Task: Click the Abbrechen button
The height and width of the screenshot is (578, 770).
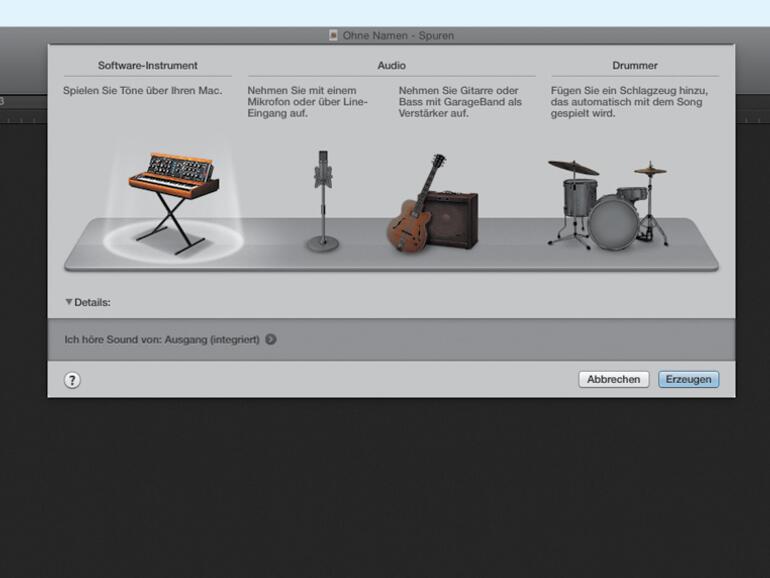Action: click(614, 379)
